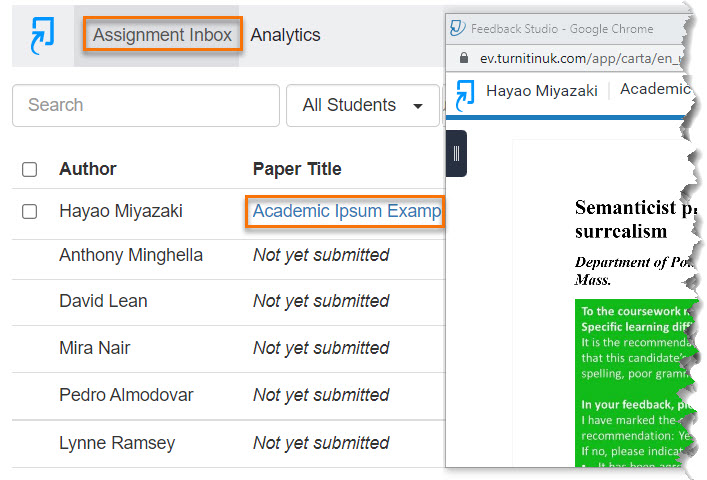Click the Chrome icon in Feedback Studio title bar
Image resolution: width=707 pixels, height=480 pixels.
point(457,29)
